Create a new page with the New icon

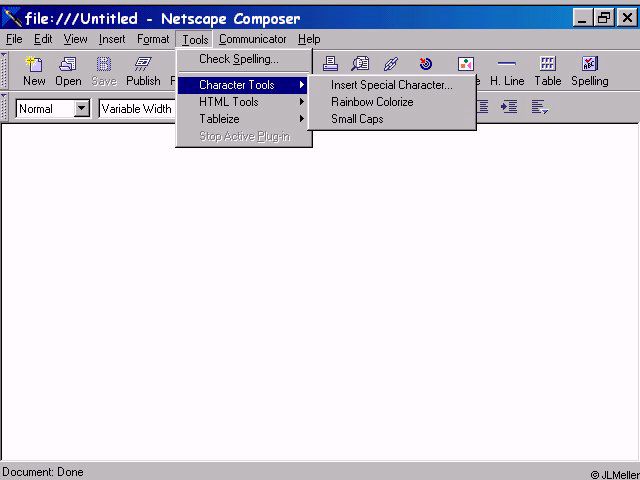pos(34,71)
